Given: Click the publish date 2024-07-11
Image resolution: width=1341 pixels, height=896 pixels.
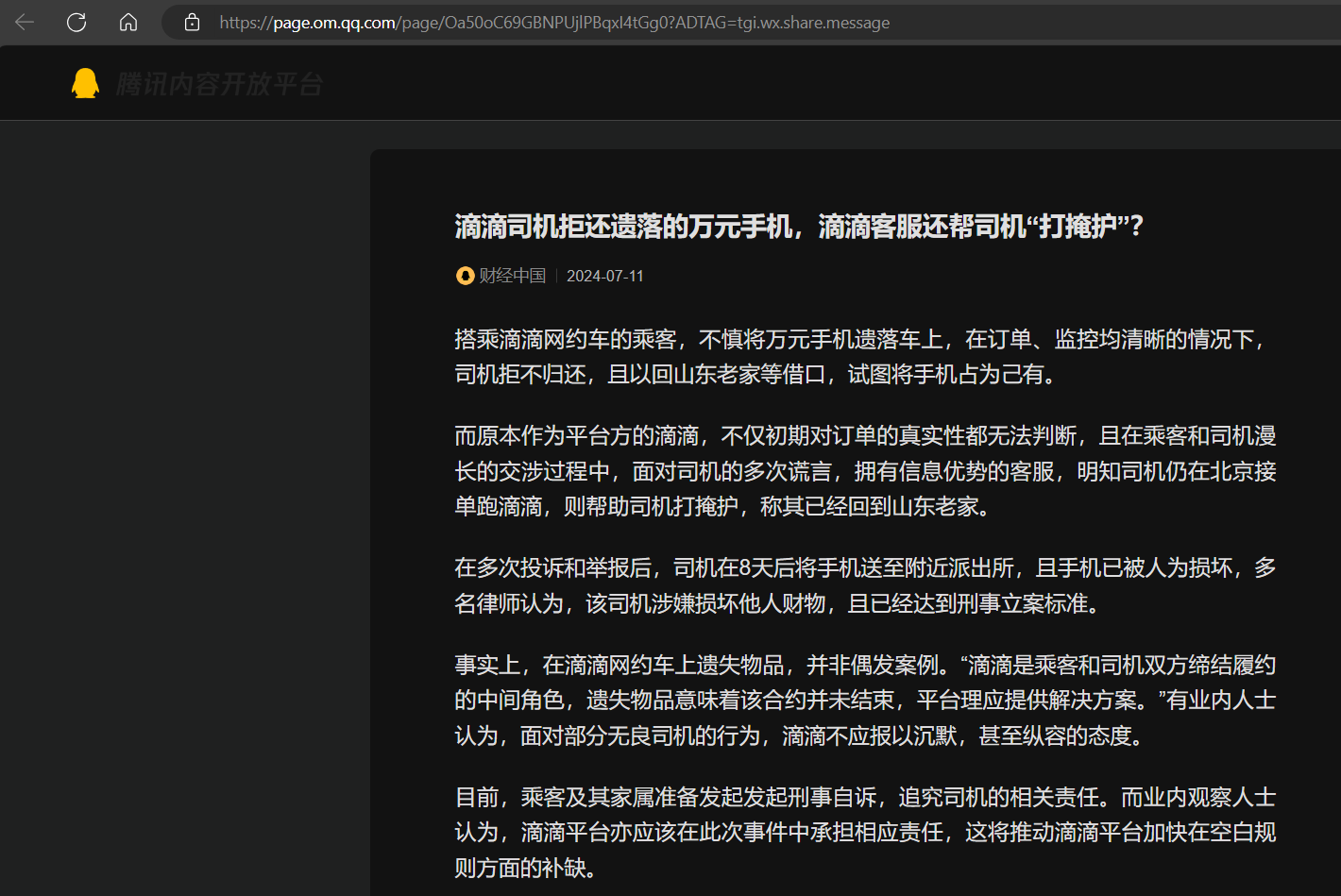Looking at the screenshot, I should [604, 276].
